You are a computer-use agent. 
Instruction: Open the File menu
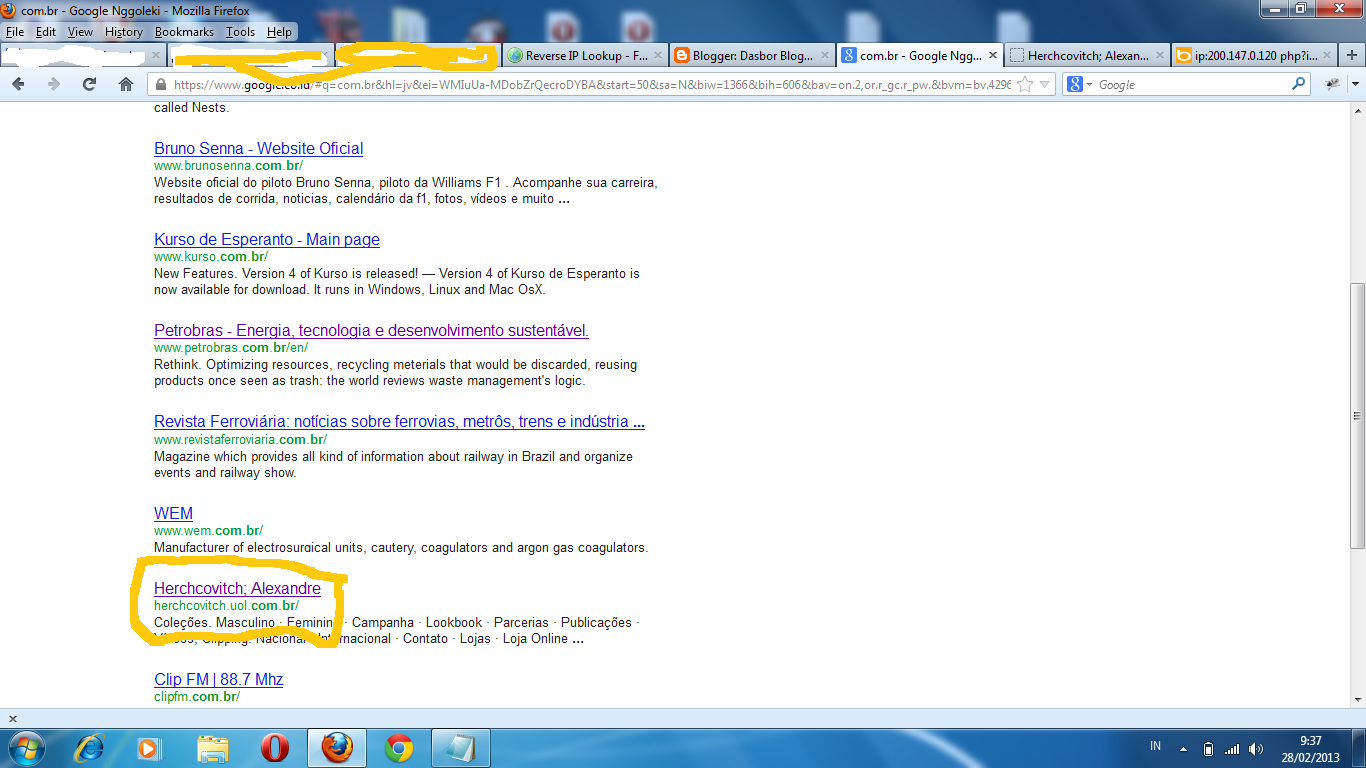tap(15, 32)
